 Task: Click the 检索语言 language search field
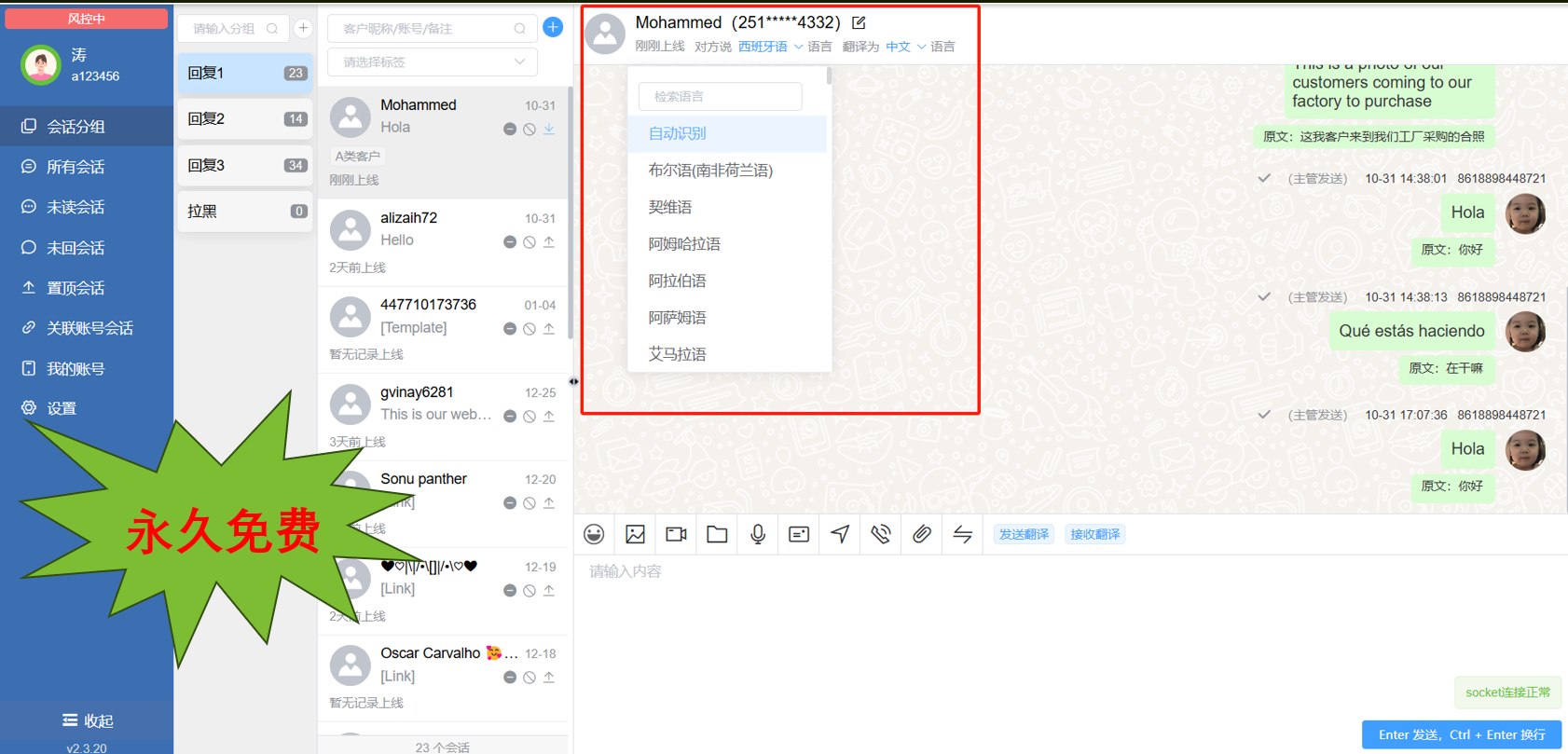[720, 96]
